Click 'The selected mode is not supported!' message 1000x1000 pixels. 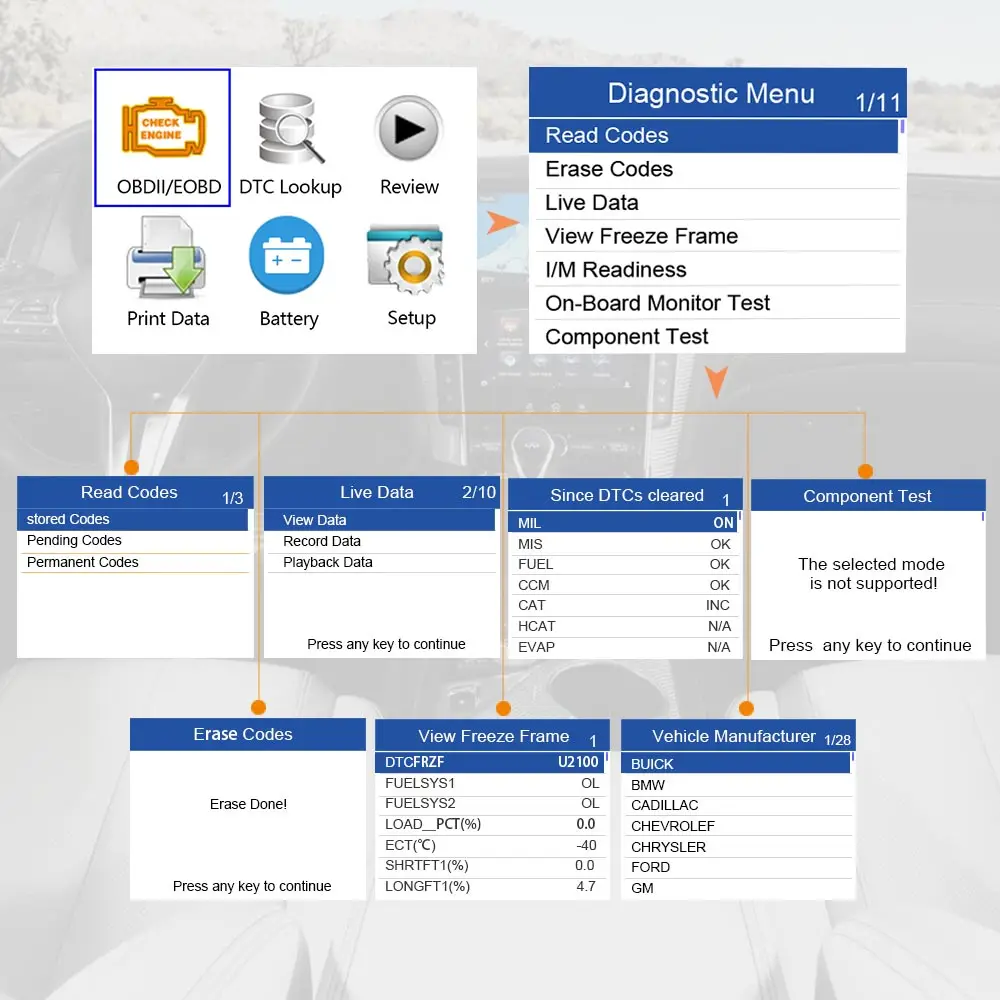coord(872,574)
